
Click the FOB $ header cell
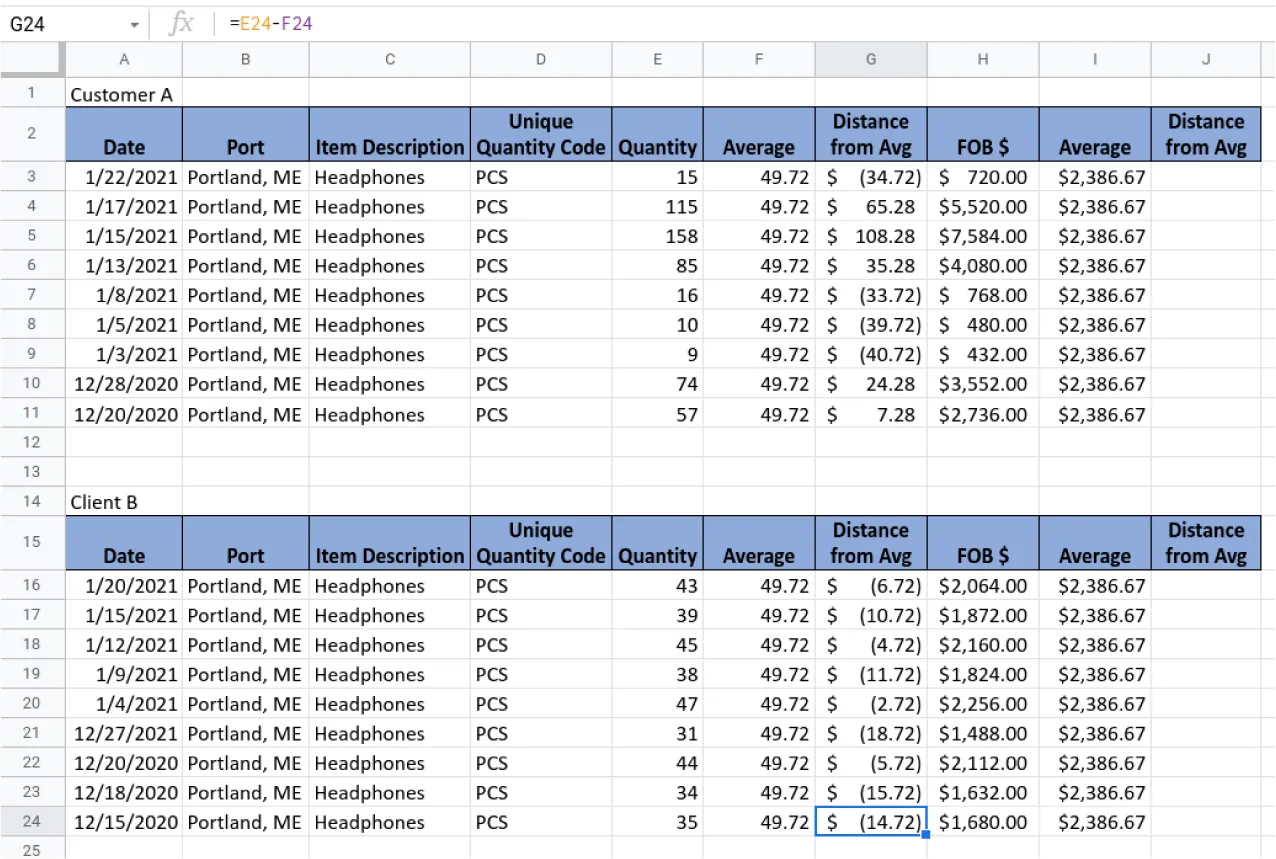pyautogui.click(x=982, y=133)
